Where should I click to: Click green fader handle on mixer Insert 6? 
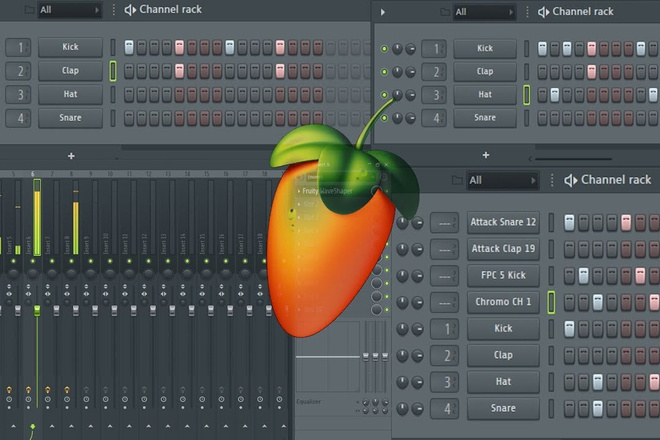(x=37, y=311)
